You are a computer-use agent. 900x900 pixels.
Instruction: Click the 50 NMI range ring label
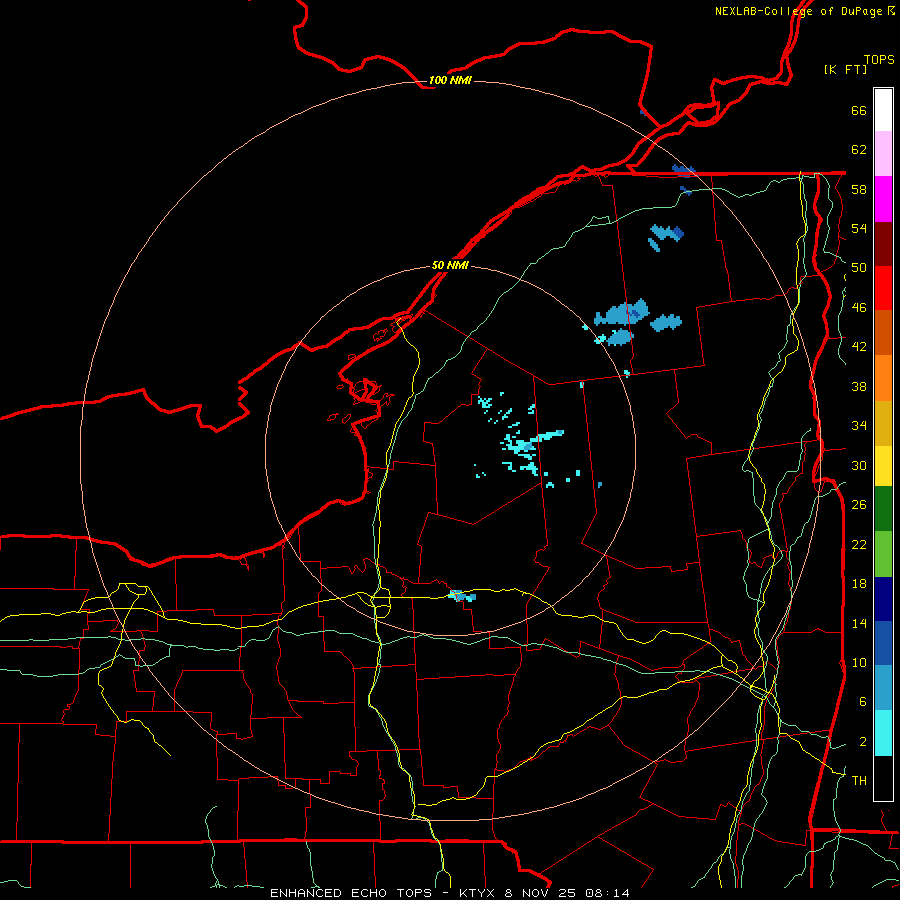[x=450, y=265]
